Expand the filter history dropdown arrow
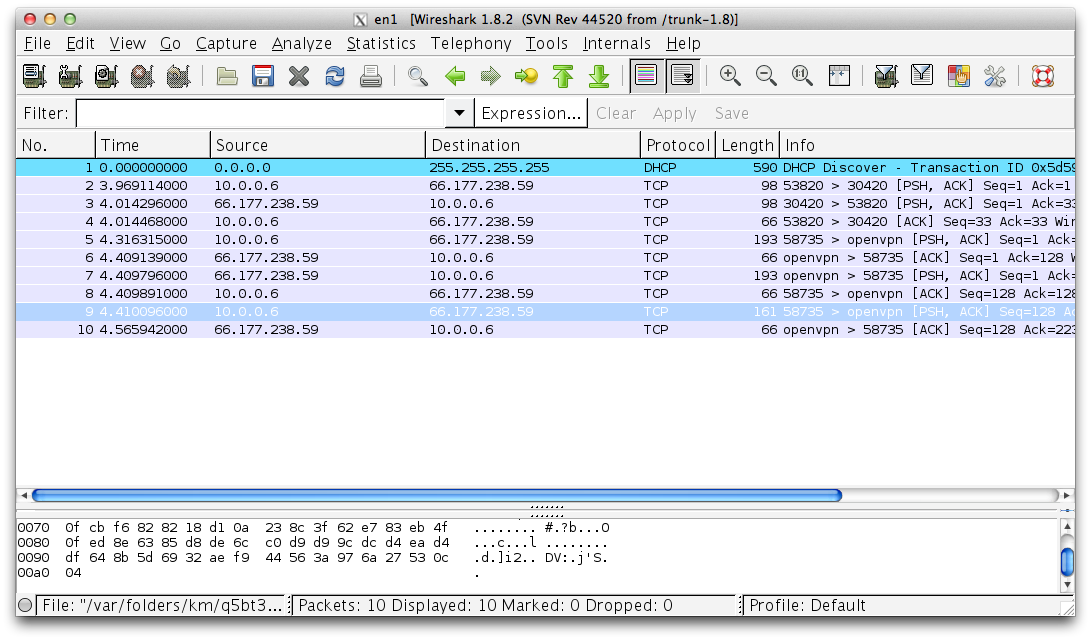The image size is (1091, 640). 459,113
